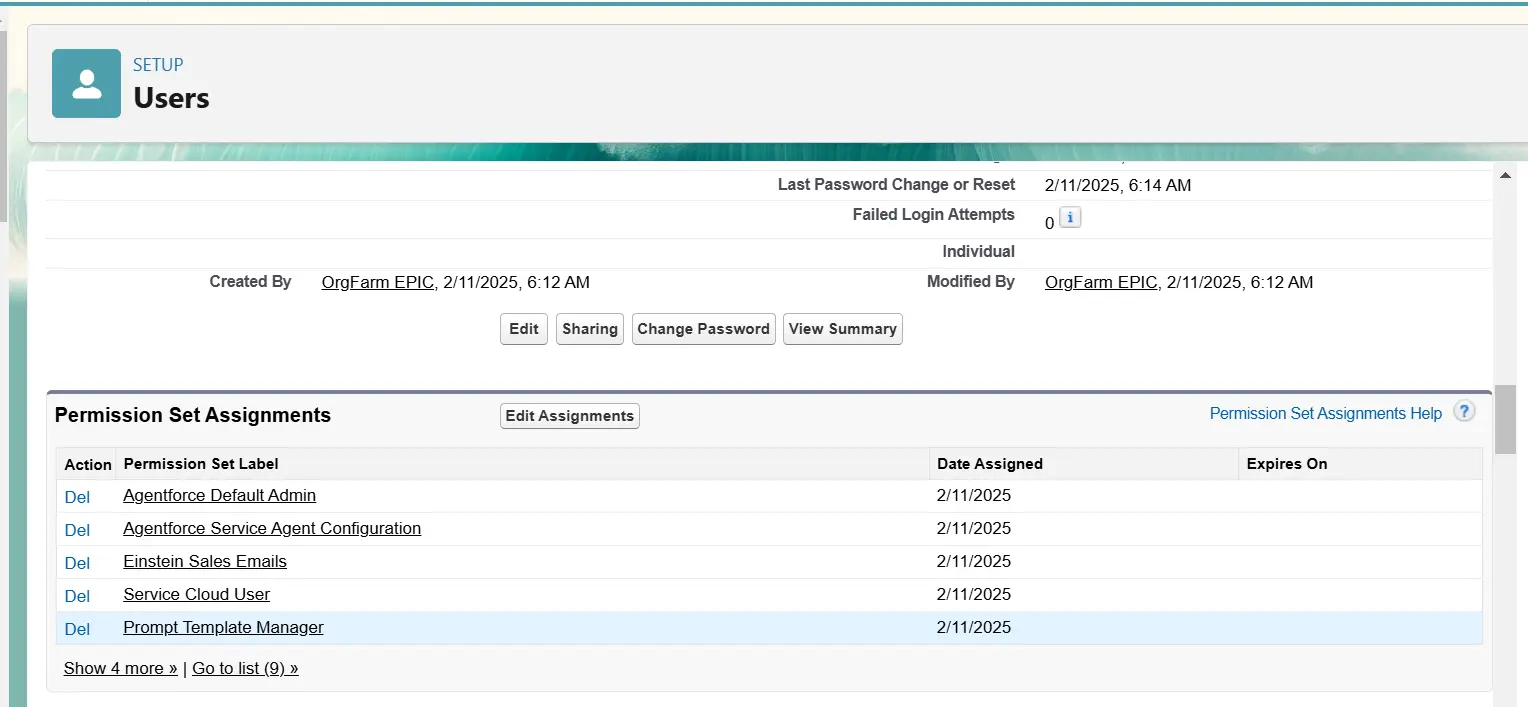The width and height of the screenshot is (1528, 707).
Task: Click the Permission Set Assignments help question icon
Action: click(x=1464, y=412)
